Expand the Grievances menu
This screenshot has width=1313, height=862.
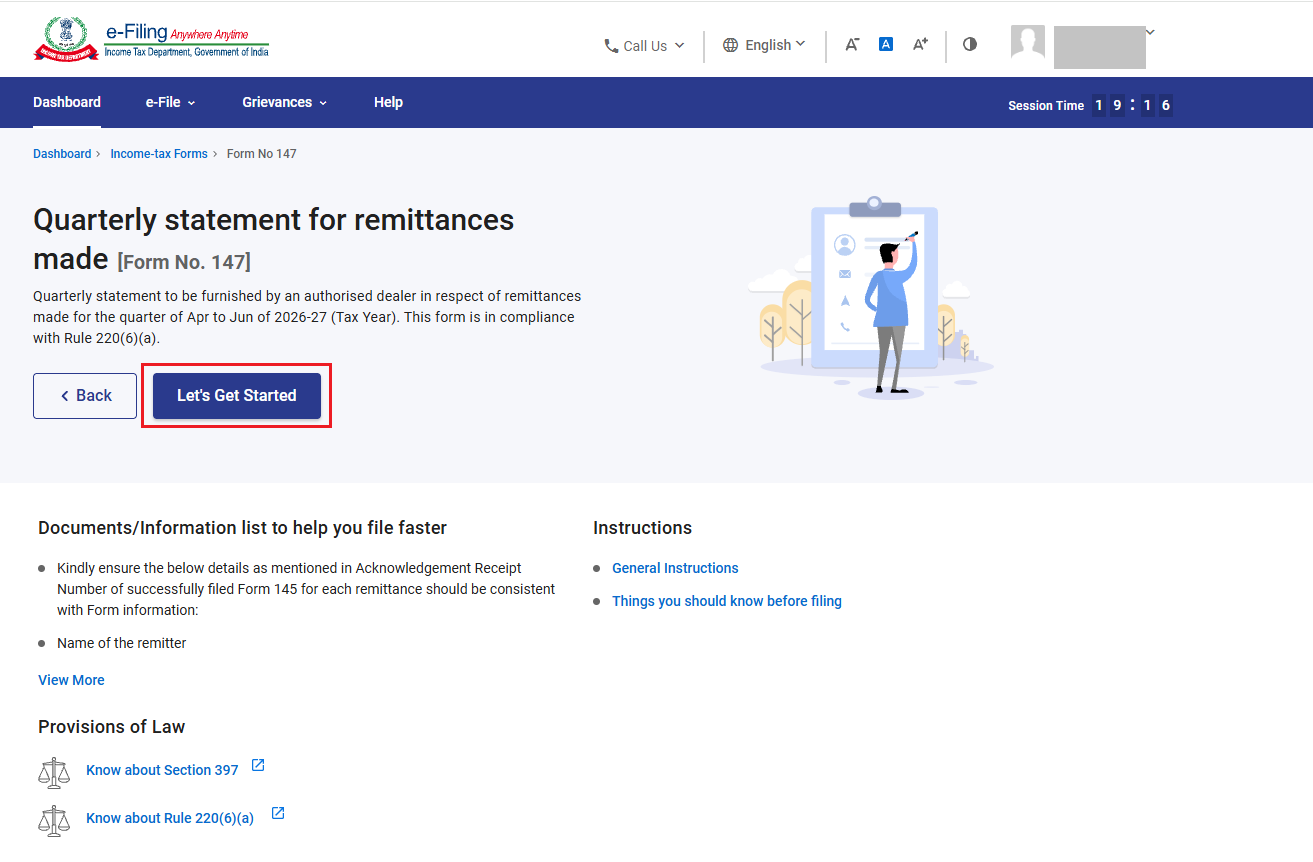point(284,102)
